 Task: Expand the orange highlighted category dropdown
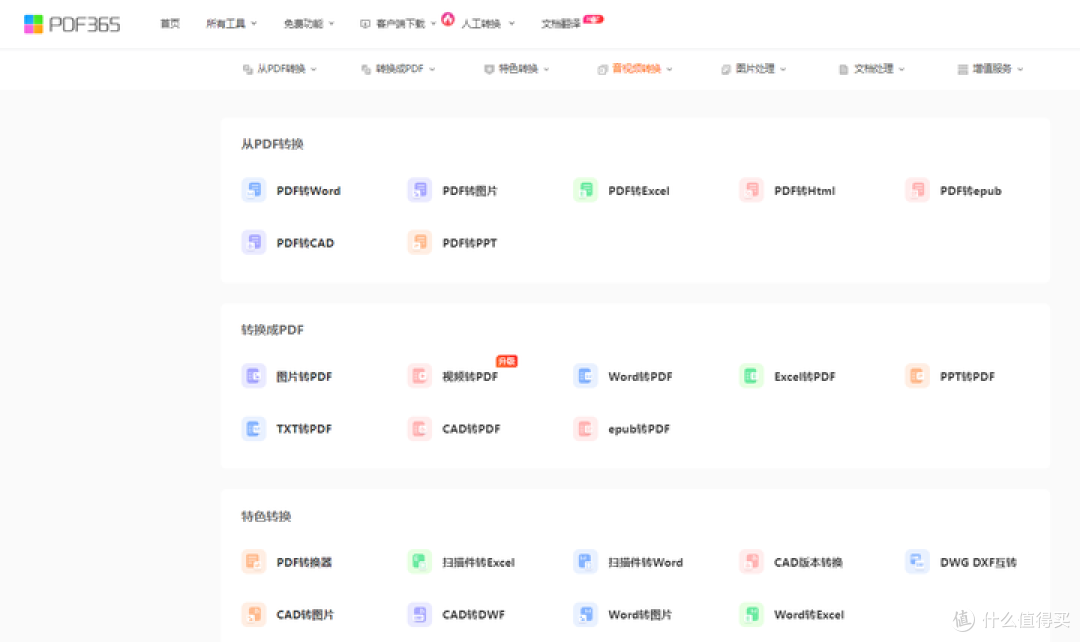[x=635, y=69]
